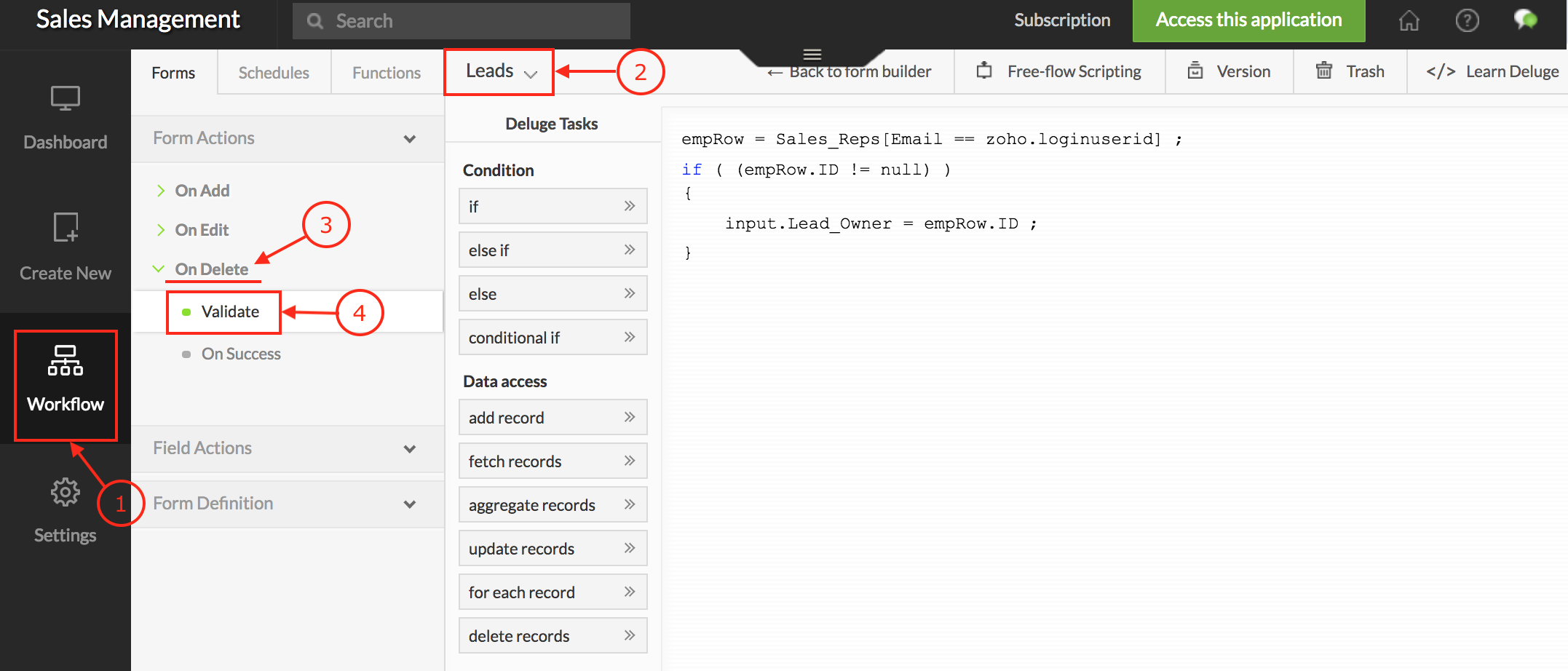Screen dimensions: 1568x671
Task: Select the Validate action
Action: click(230, 311)
